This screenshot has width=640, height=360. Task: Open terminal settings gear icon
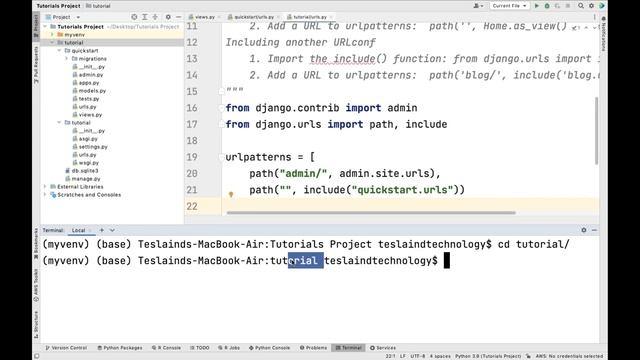click(584, 230)
